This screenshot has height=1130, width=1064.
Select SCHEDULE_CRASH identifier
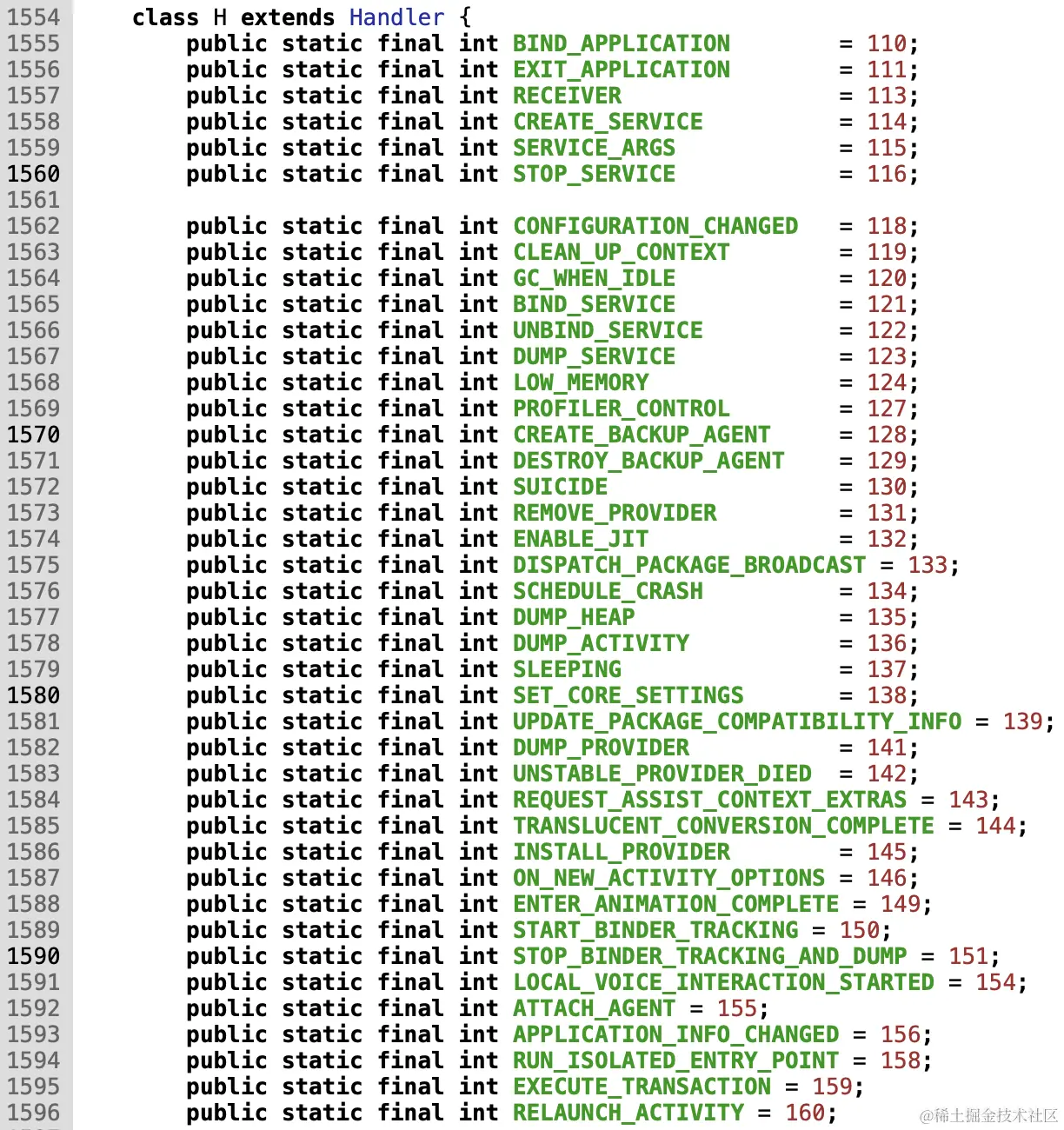pos(608,591)
